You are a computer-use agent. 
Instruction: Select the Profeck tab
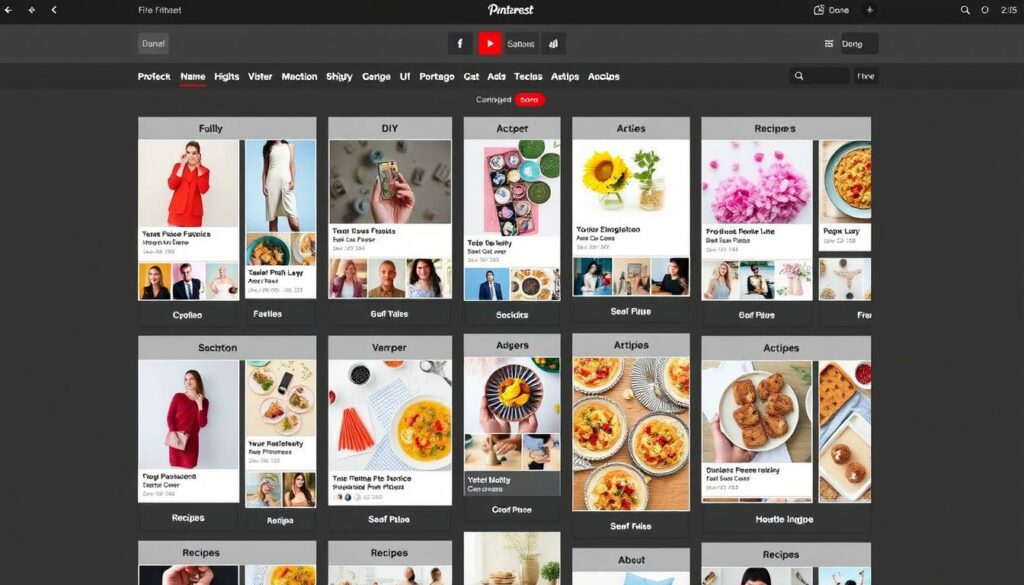coord(153,76)
